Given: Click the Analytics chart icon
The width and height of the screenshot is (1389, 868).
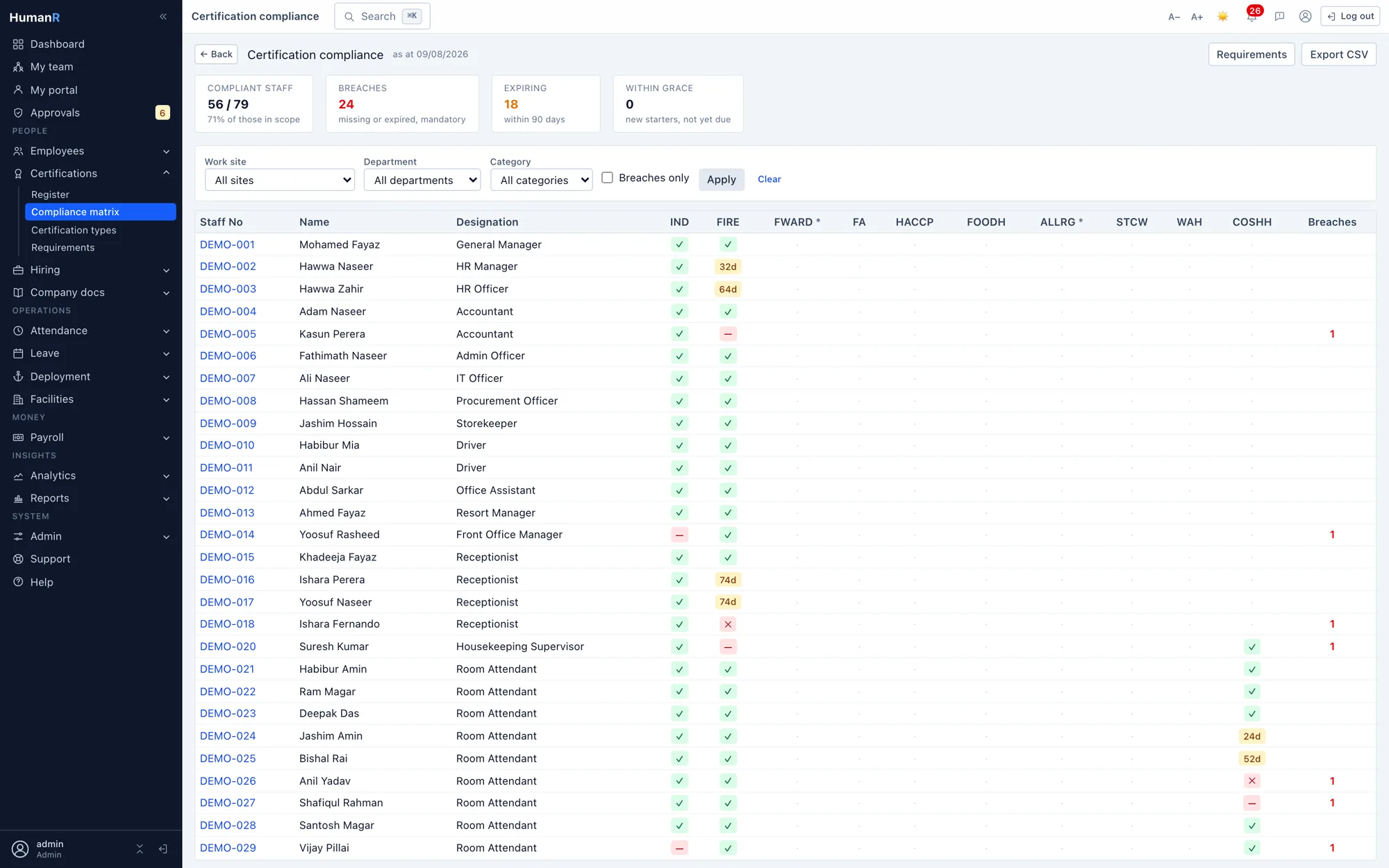Looking at the screenshot, I should click(x=18, y=476).
